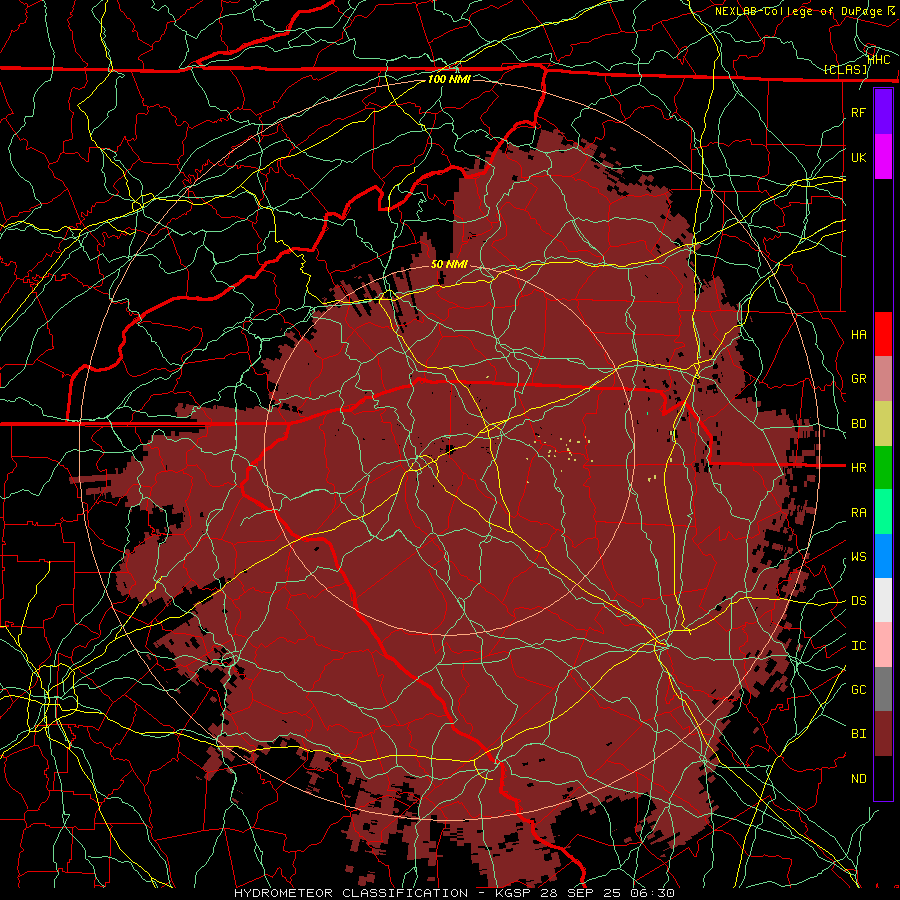This screenshot has height=900, width=900.
Task: Click the UK magenta legend swatch
Action: click(x=883, y=157)
